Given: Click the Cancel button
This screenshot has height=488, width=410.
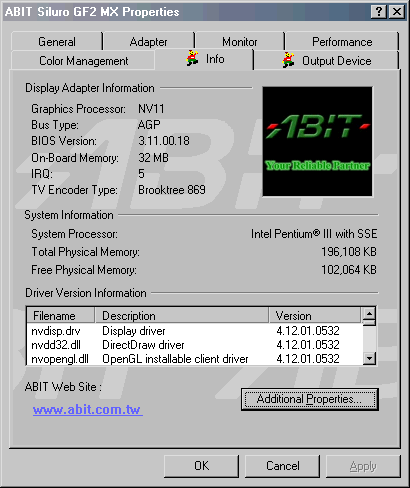Looking at the screenshot, I should [x=282, y=466].
